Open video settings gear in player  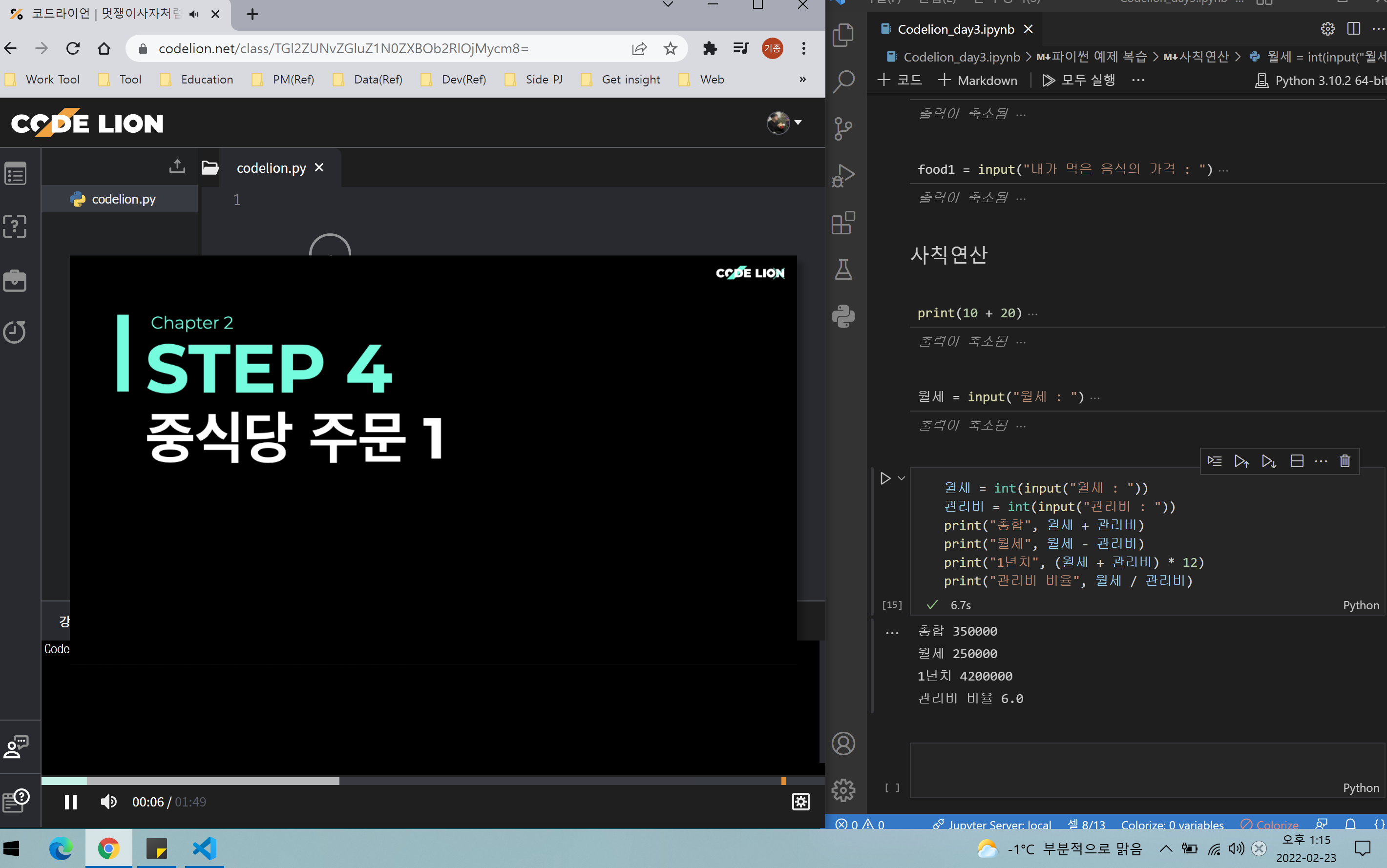(800, 802)
